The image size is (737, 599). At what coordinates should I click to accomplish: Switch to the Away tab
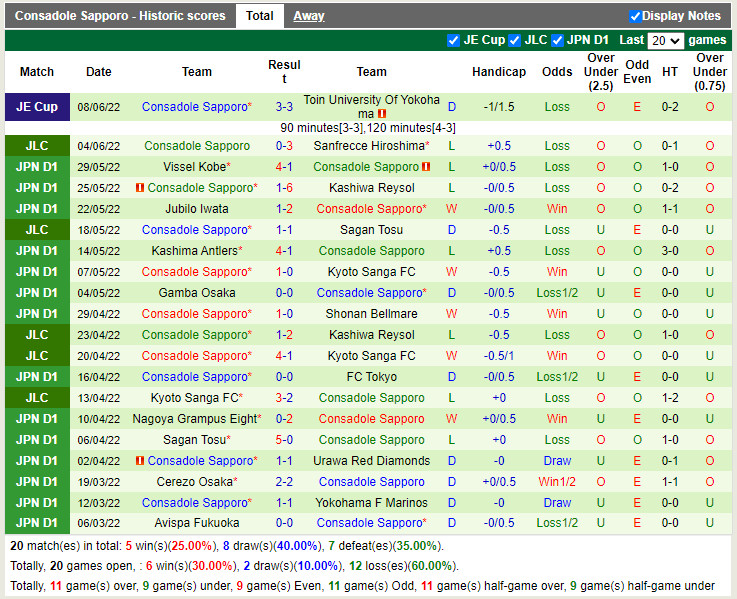coord(308,16)
